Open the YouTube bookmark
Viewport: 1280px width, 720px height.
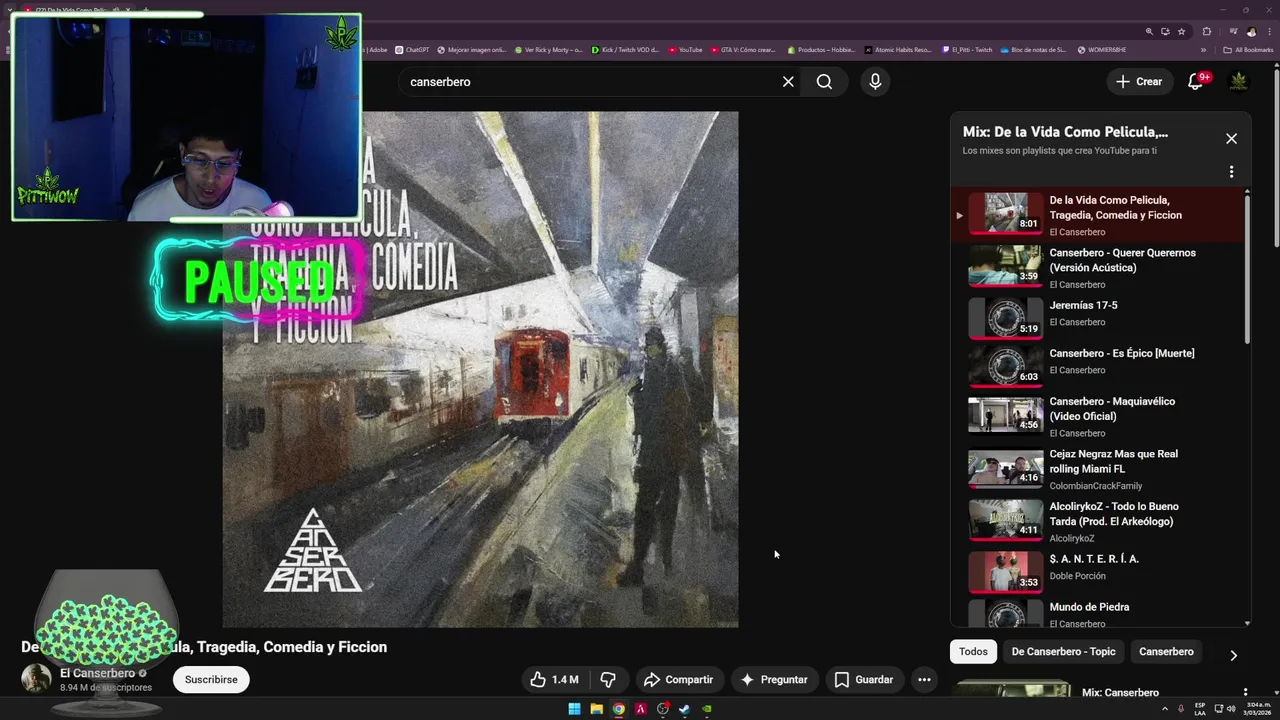pyautogui.click(x=685, y=50)
